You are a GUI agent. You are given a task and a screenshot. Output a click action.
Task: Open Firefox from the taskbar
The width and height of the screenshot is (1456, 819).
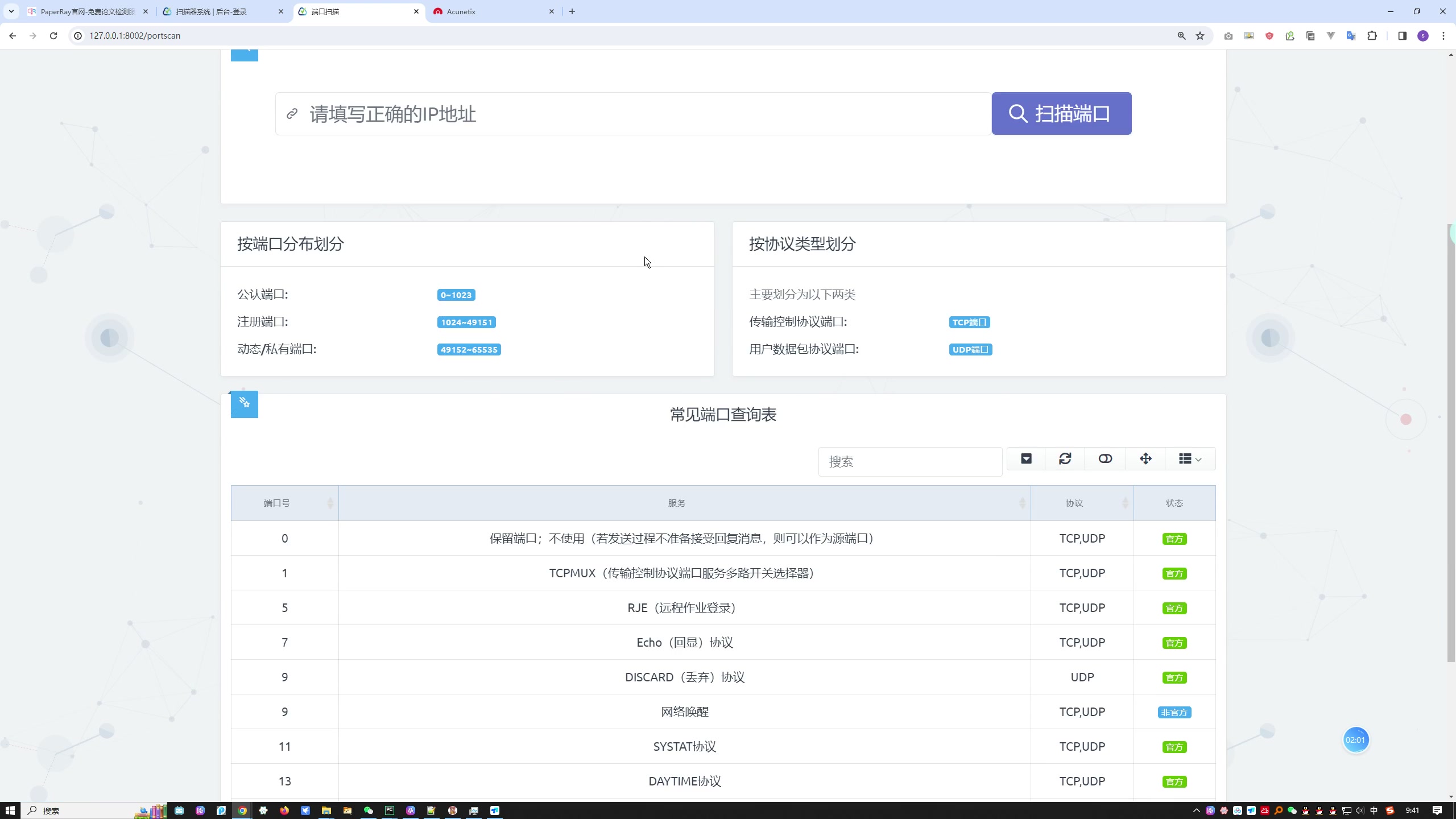[x=284, y=810]
